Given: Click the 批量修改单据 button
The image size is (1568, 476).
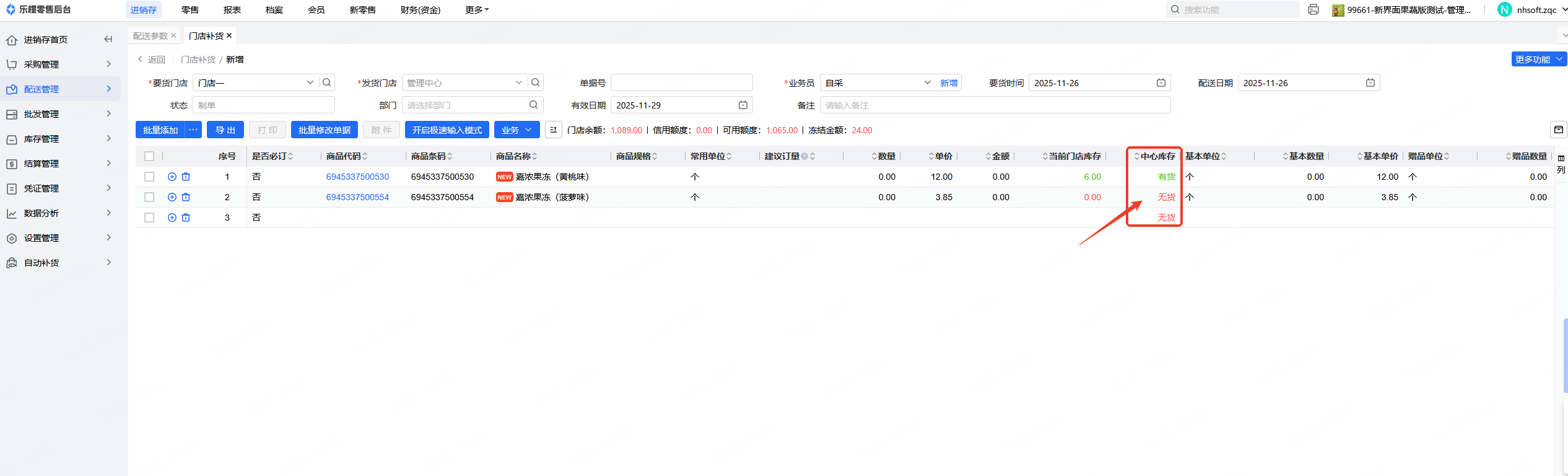Looking at the screenshot, I should 324,130.
